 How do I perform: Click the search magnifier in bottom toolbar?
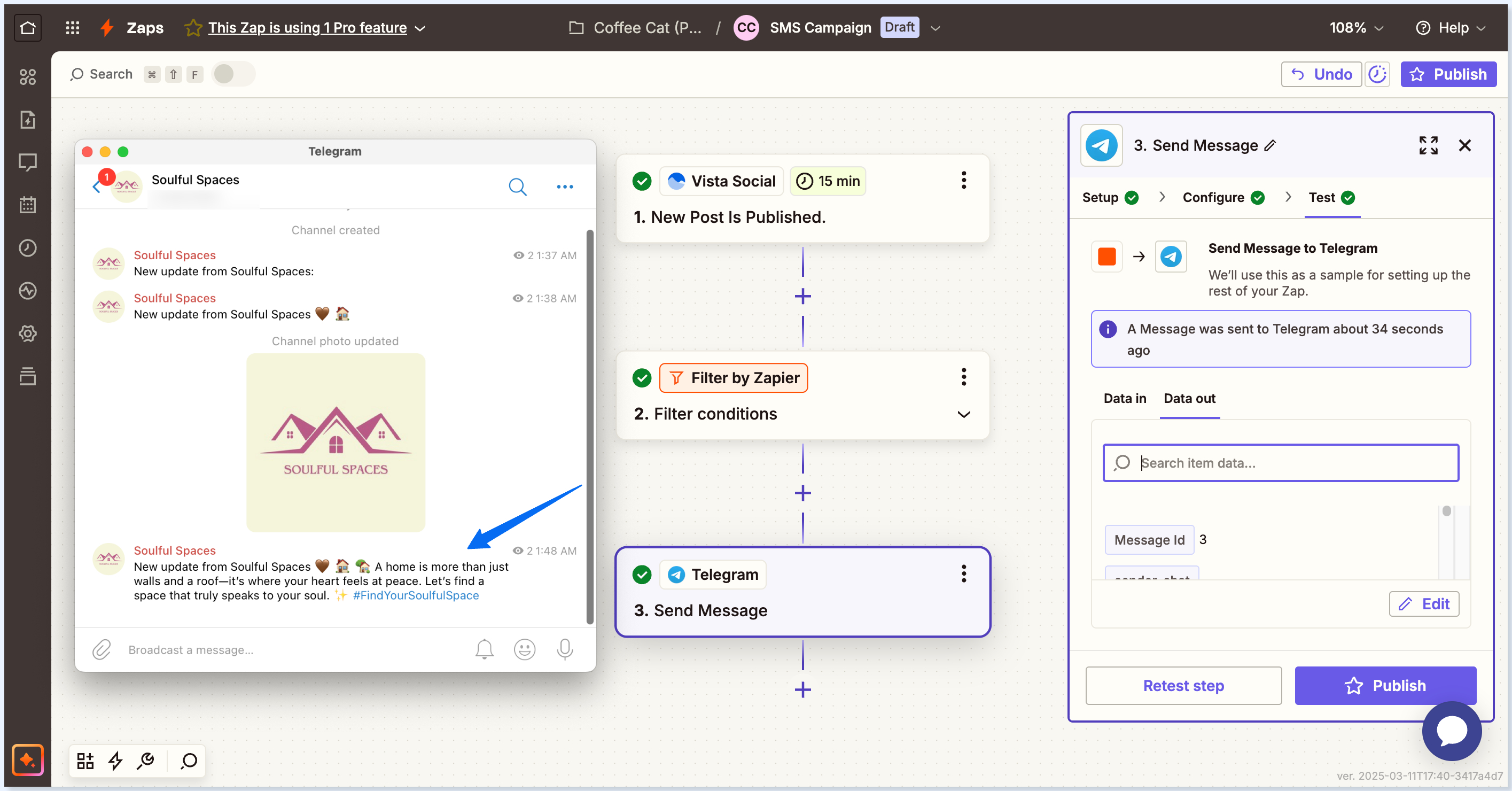(189, 761)
